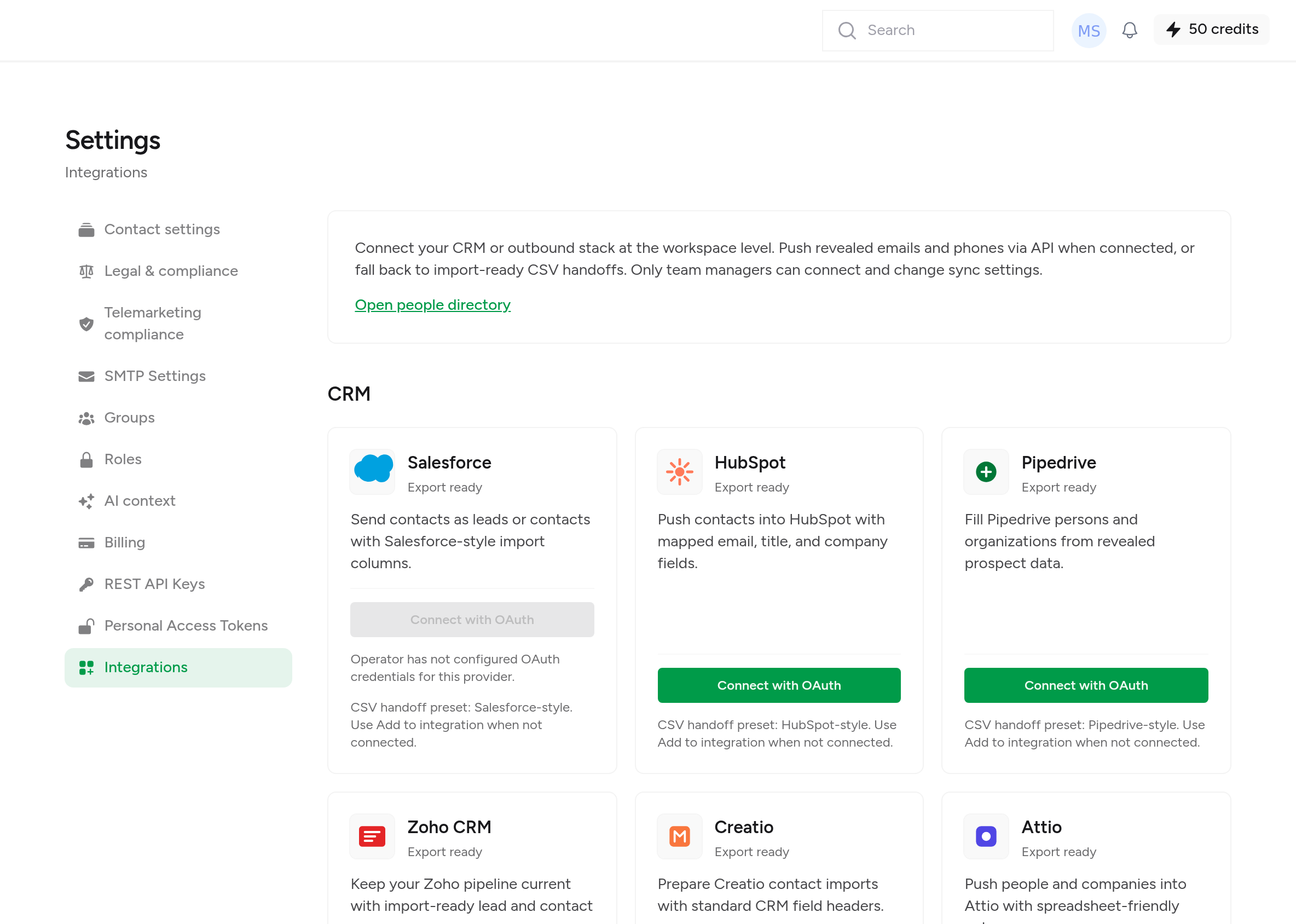Open the MS user avatar menu

coord(1089,30)
